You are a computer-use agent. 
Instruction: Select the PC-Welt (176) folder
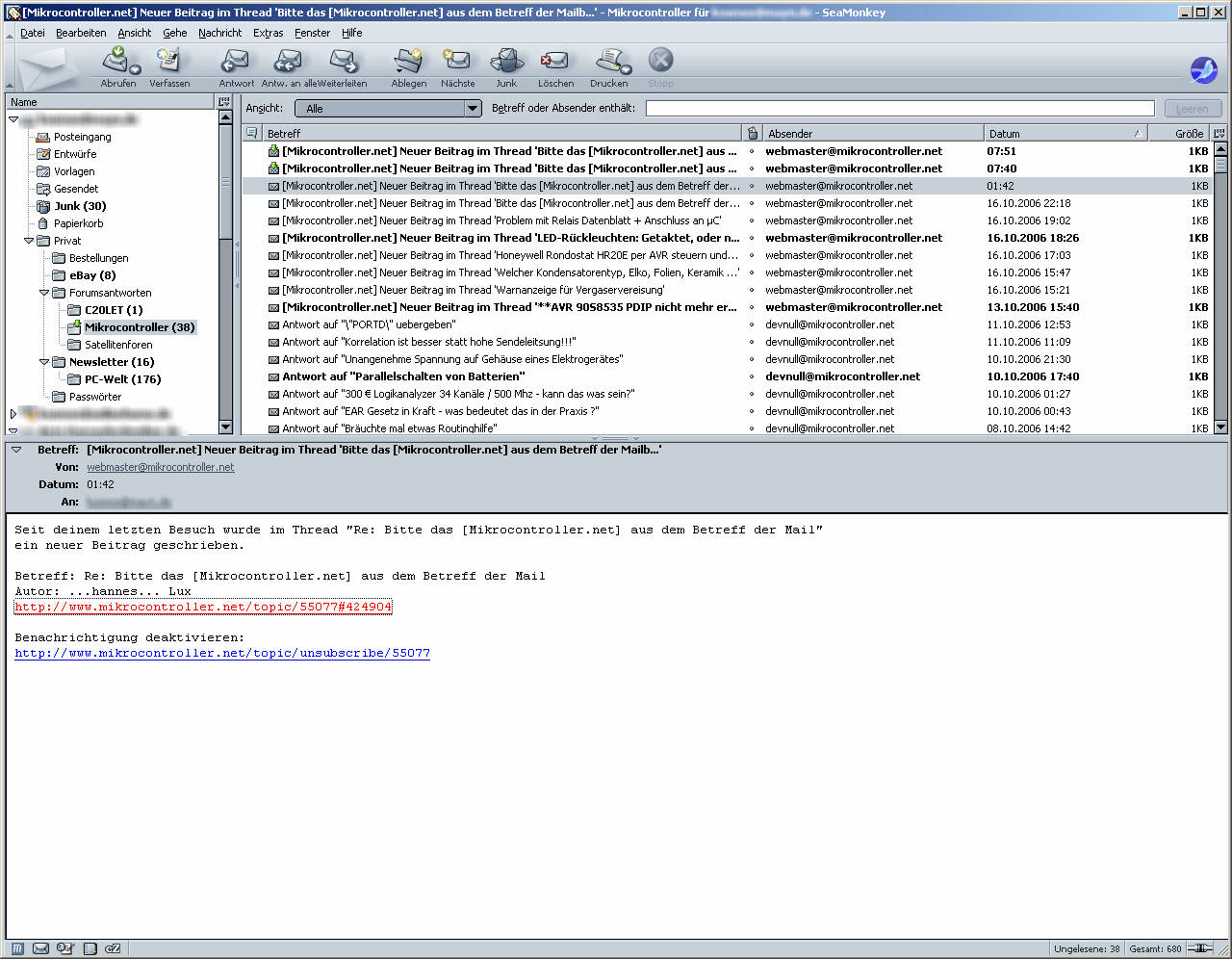click(122, 379)
